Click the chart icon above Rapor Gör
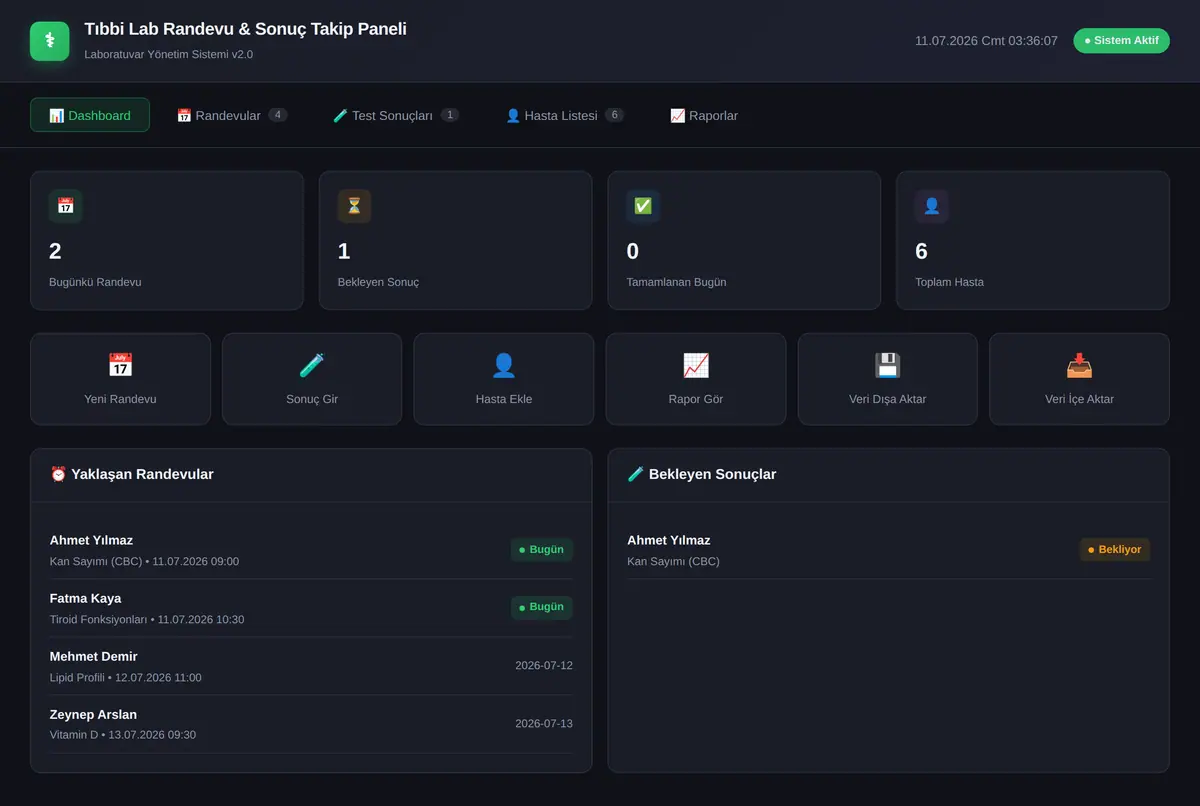This screenshot has width=1200, height=806. tap(696, 365)
